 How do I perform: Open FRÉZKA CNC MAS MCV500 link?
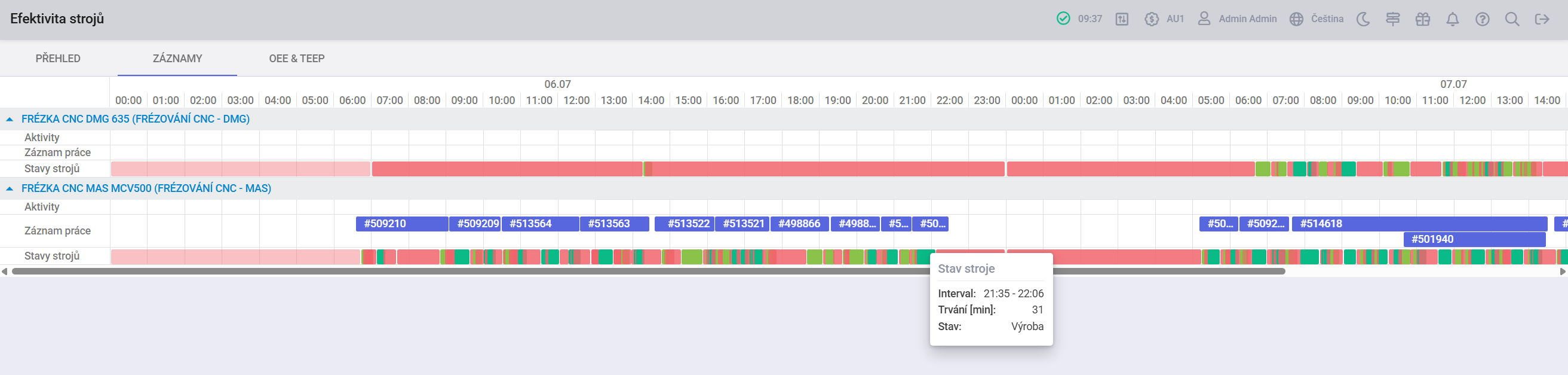point(146,188)
